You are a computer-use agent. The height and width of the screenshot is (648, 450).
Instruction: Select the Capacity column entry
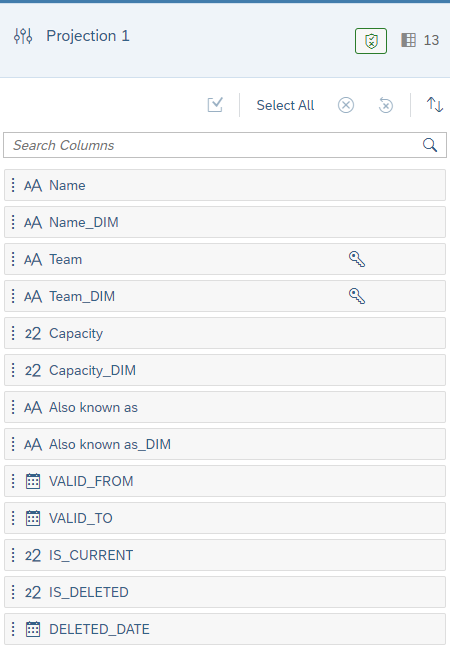pos(225,333)
